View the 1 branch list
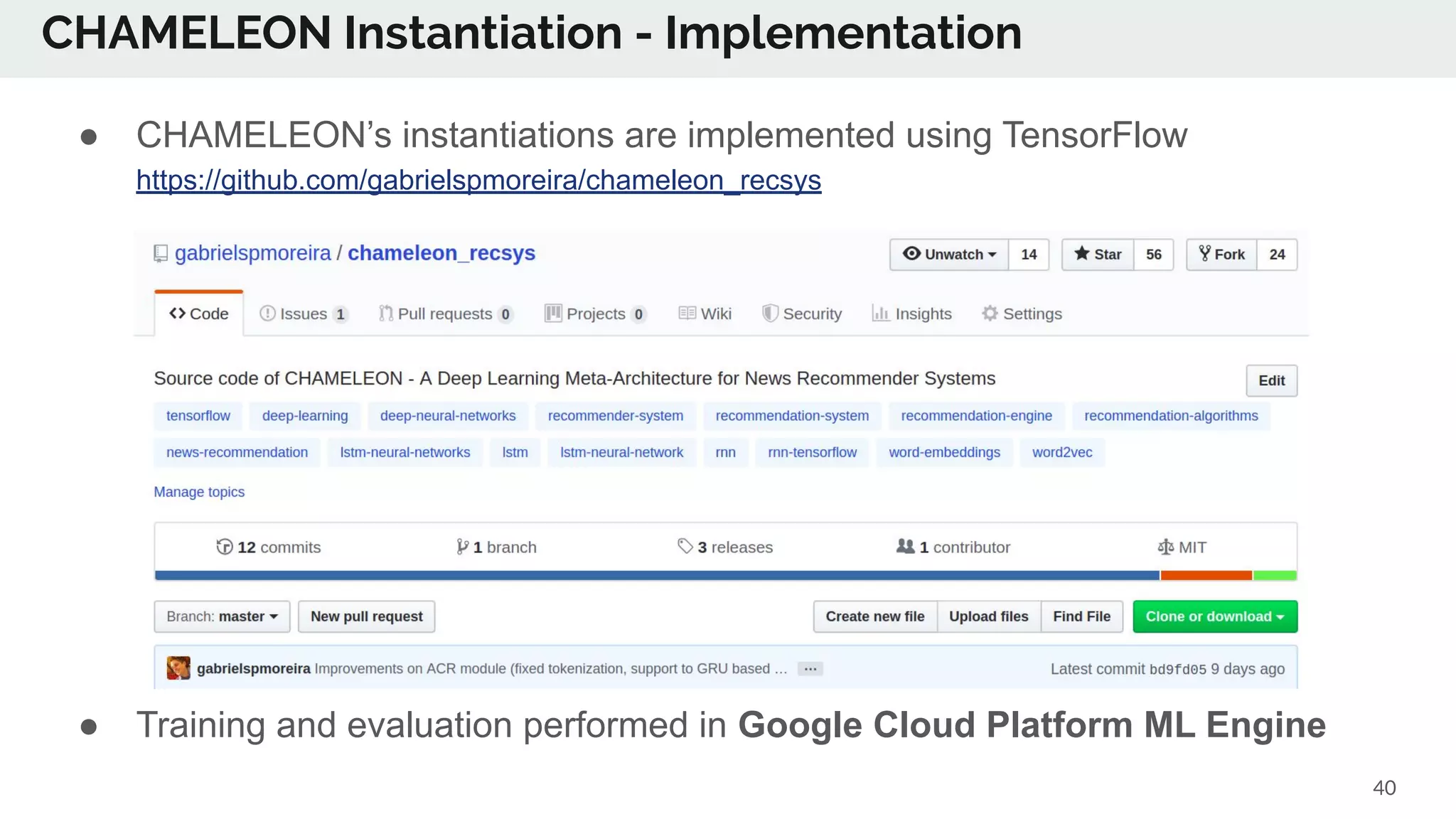The height and width of the screenshot is (819, 1456). click(496, 547)
